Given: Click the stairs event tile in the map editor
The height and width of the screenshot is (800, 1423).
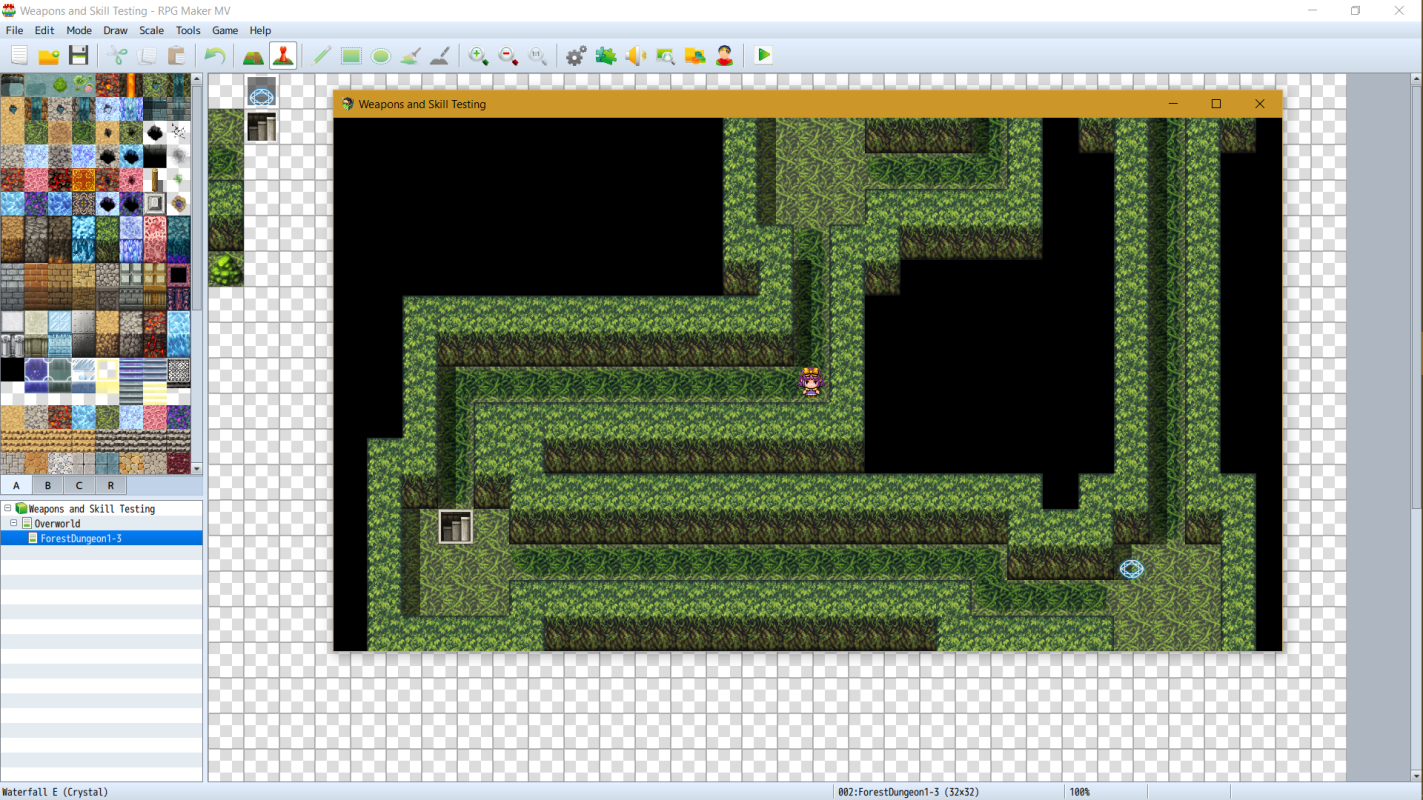Looking at the screenshot, I should [262, 127].
